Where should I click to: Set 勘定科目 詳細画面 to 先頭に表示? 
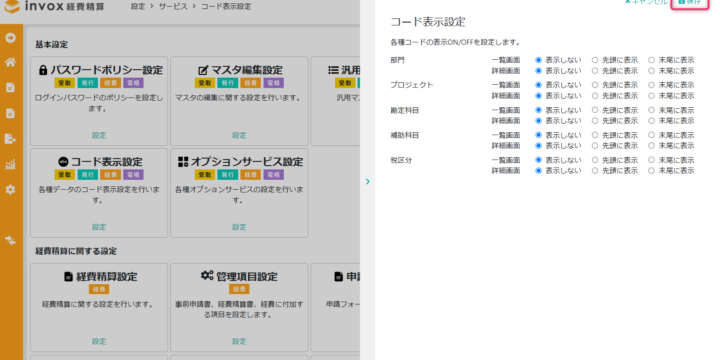pyautogui.click(x=595, y=121)
